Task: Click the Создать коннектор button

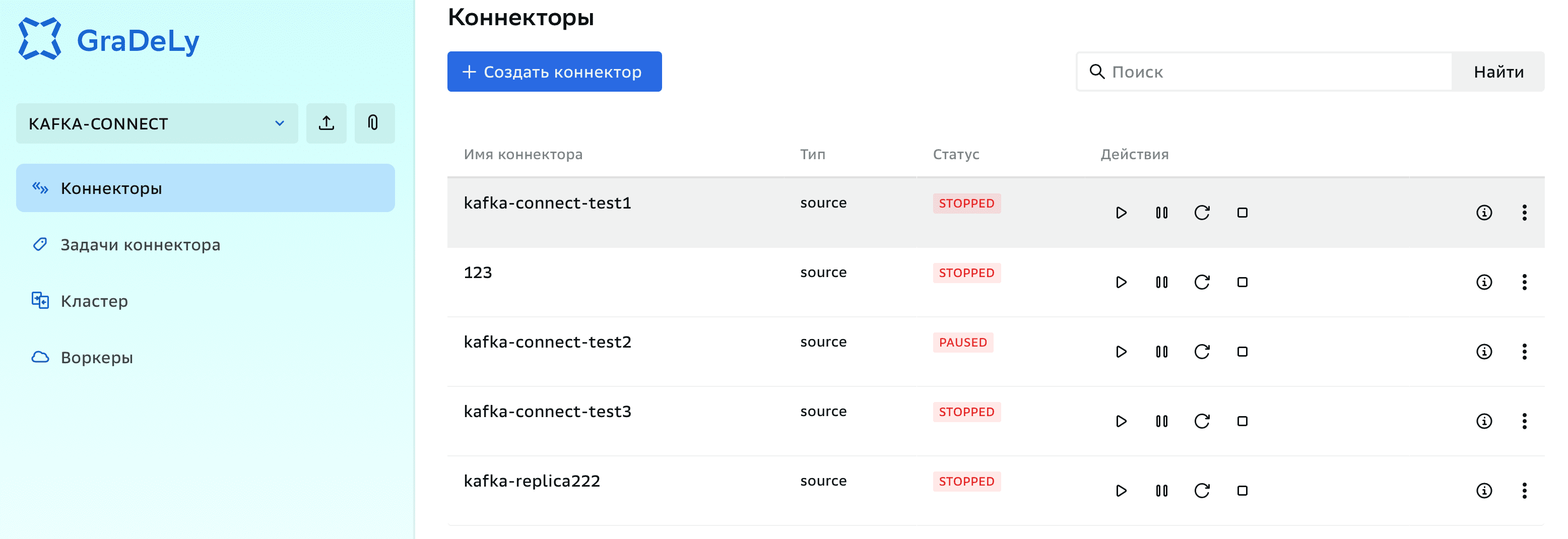Action: click(x=554, y=72)
